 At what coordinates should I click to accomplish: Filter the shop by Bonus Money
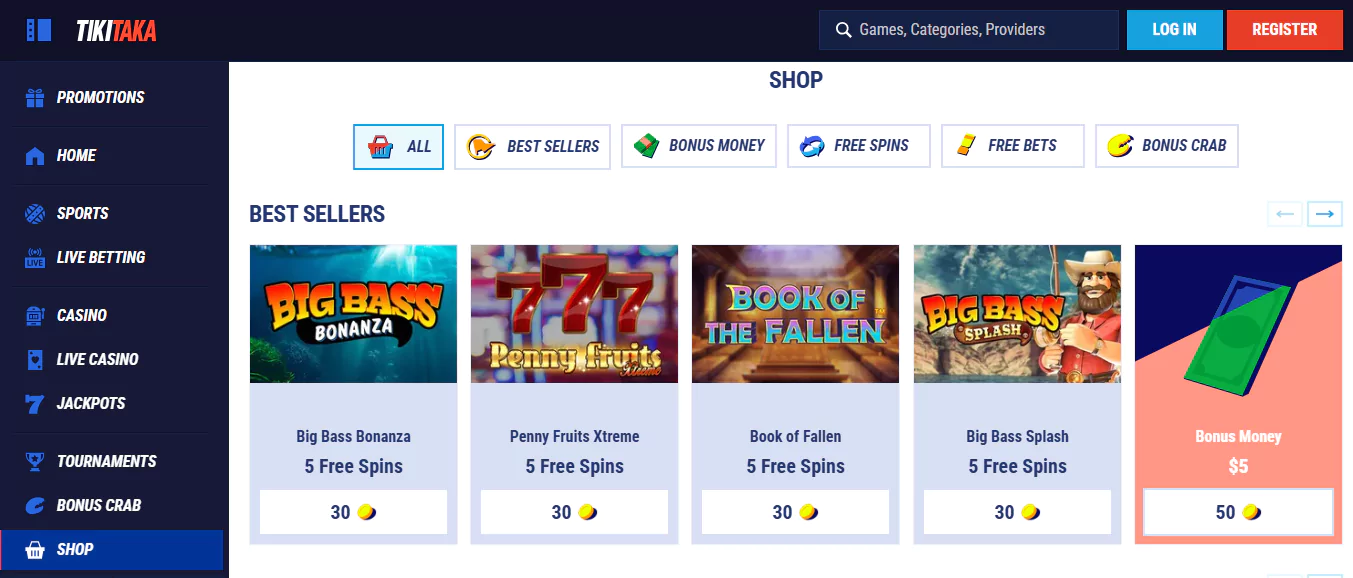(x=699, y=147)
